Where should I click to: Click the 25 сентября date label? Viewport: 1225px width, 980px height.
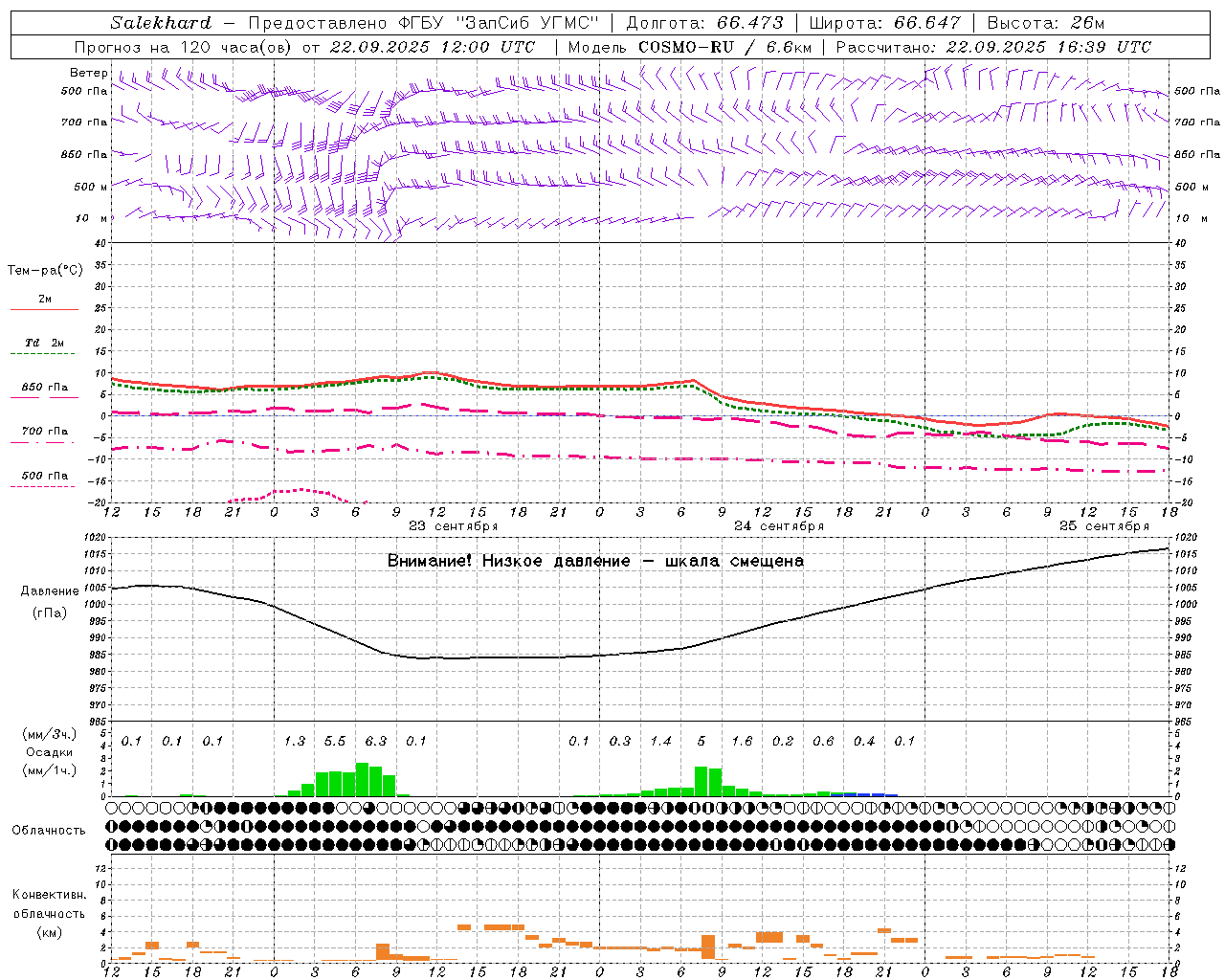pos(1104,526)
